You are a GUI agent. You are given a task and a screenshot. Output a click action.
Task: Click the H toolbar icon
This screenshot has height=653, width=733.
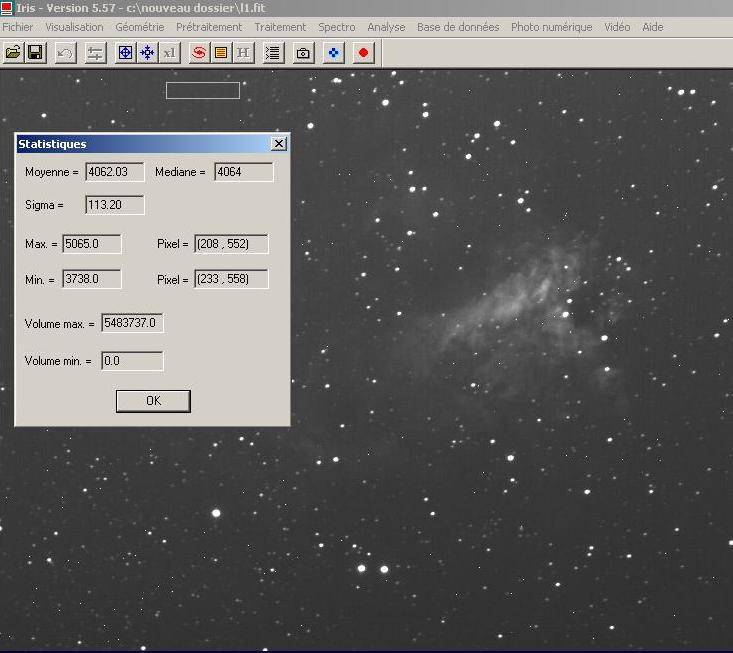coord(244,52)
